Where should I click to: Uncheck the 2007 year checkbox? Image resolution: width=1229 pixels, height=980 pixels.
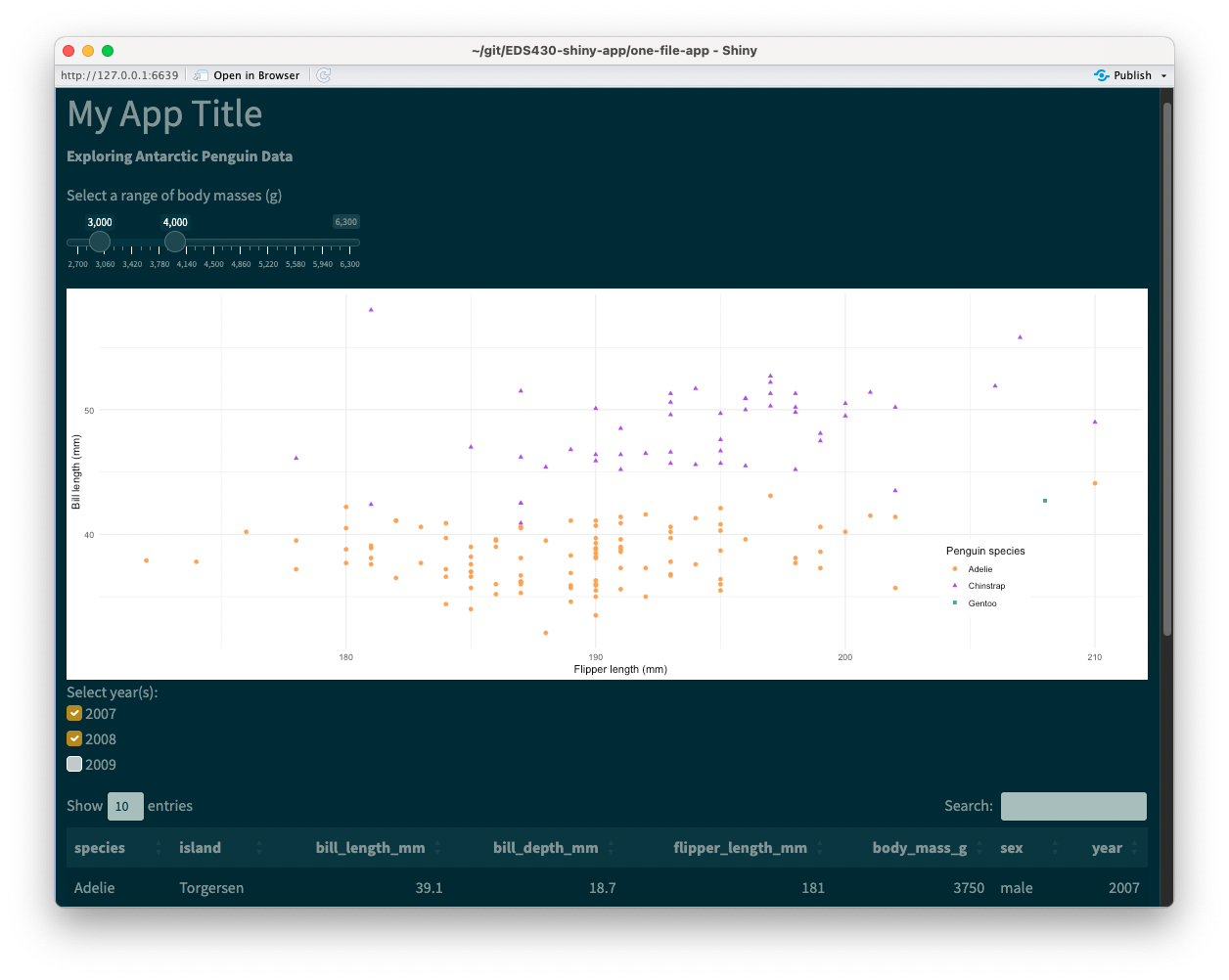74,713
